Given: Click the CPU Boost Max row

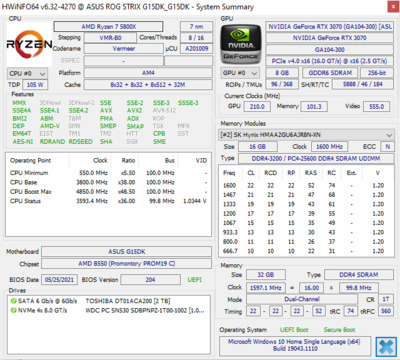Looking at the screenshot, I should click(108, 192).
